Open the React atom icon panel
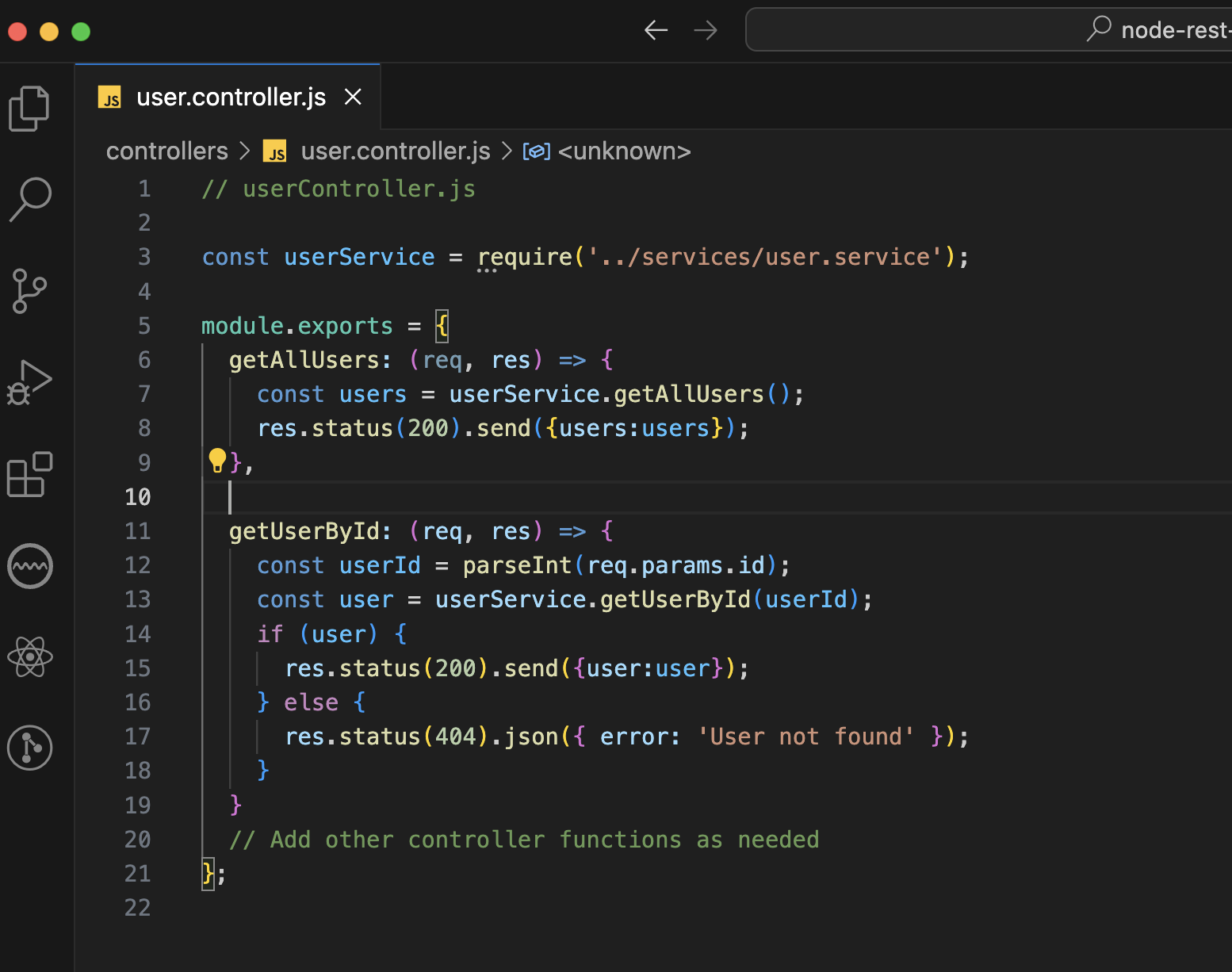Viewport: 1232px width, 972px height. pyautogui.click(x=30, y=657)
